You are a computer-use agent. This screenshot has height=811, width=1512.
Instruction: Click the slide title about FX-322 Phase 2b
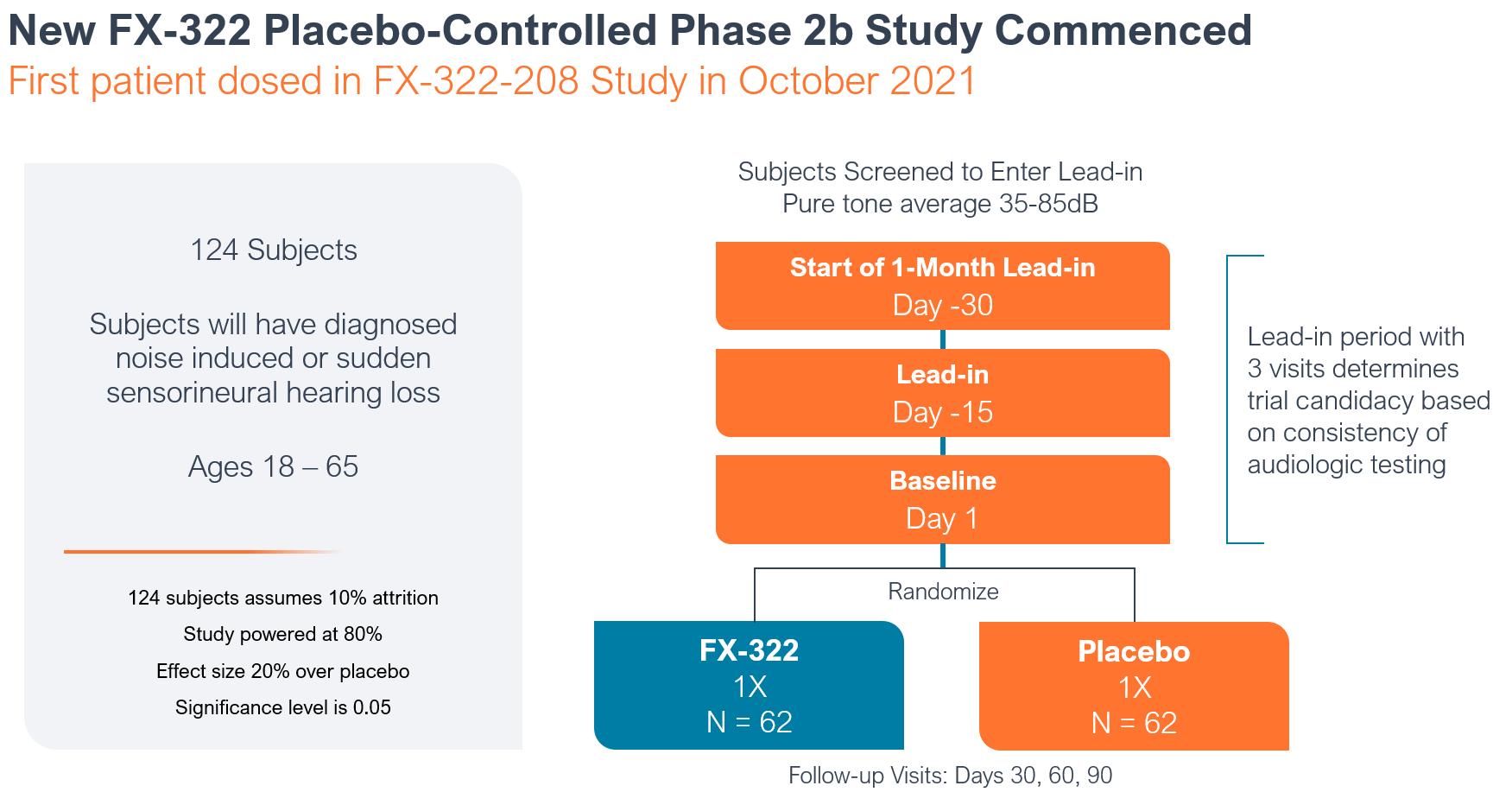[629, 31]
